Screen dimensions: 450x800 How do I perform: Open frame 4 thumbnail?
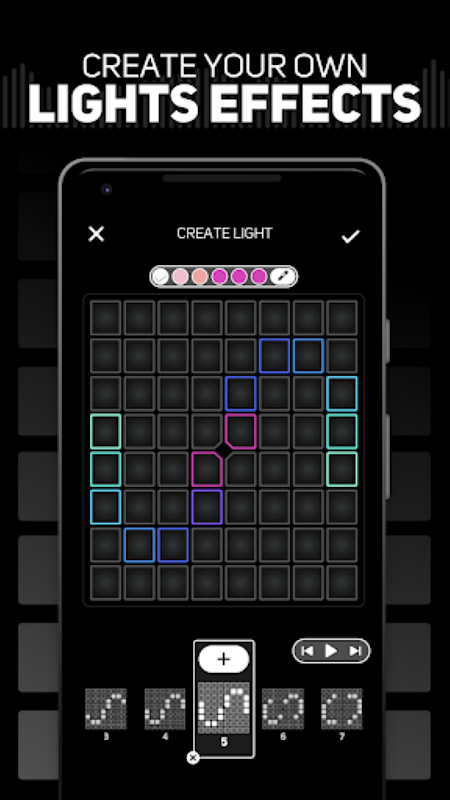point(165,709)
